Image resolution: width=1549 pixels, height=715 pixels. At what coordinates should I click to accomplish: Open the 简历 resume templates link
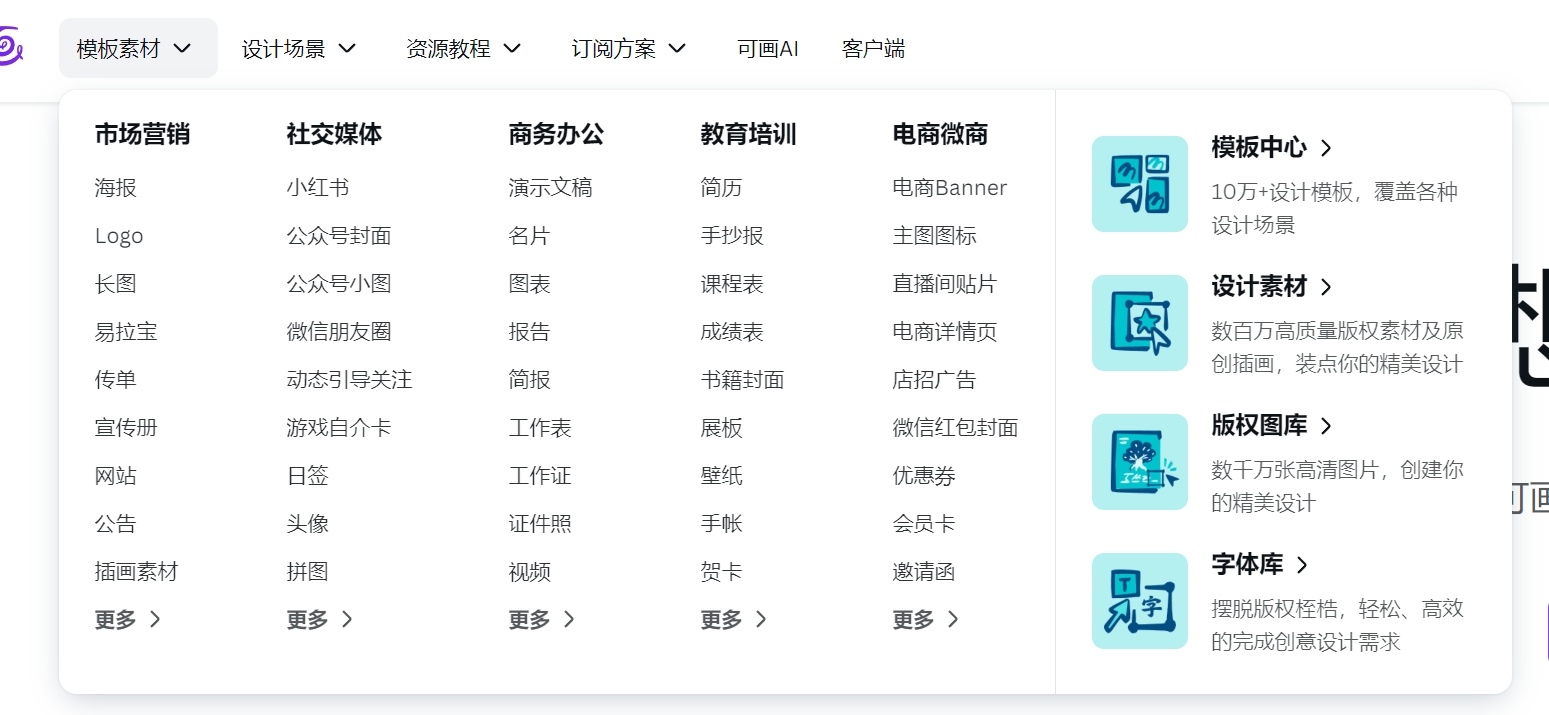(721, 187)
